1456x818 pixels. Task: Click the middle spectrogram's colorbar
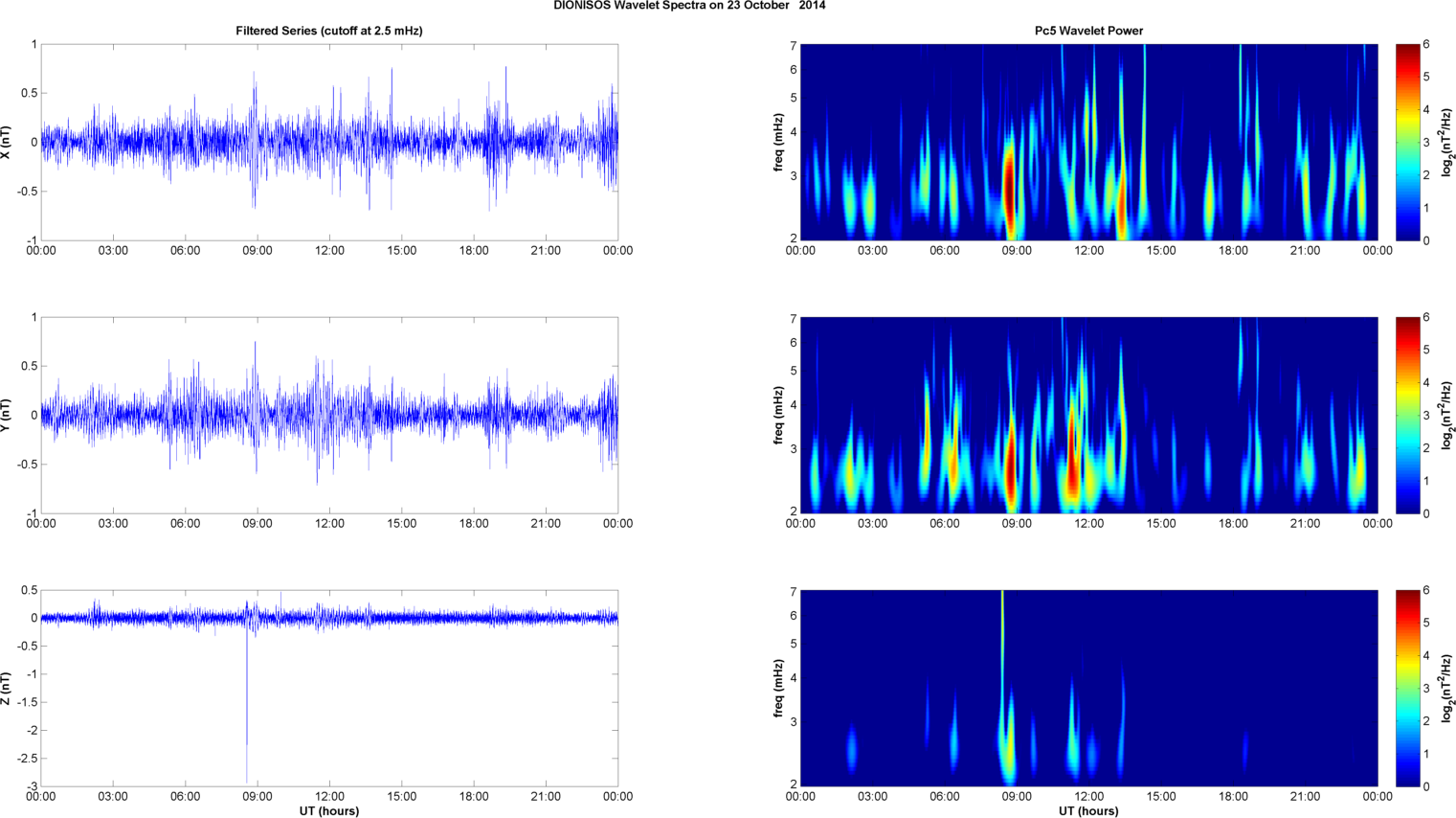(x=1408, y=415)
